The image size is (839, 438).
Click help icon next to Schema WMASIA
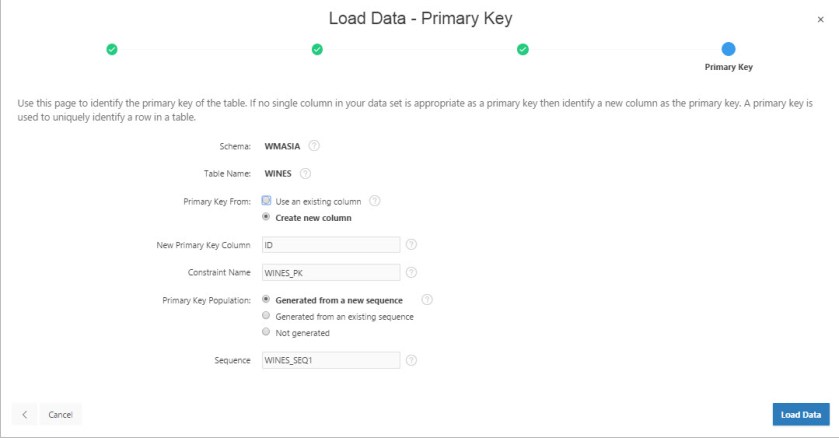(x=314, y=146)
